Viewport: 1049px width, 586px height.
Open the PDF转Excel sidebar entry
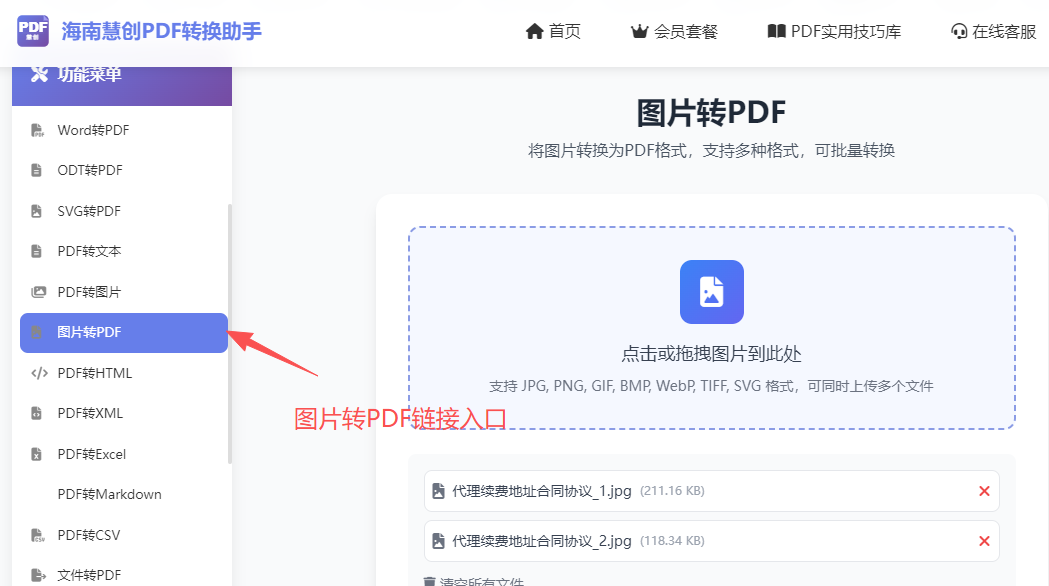click(x=124, y=454)
